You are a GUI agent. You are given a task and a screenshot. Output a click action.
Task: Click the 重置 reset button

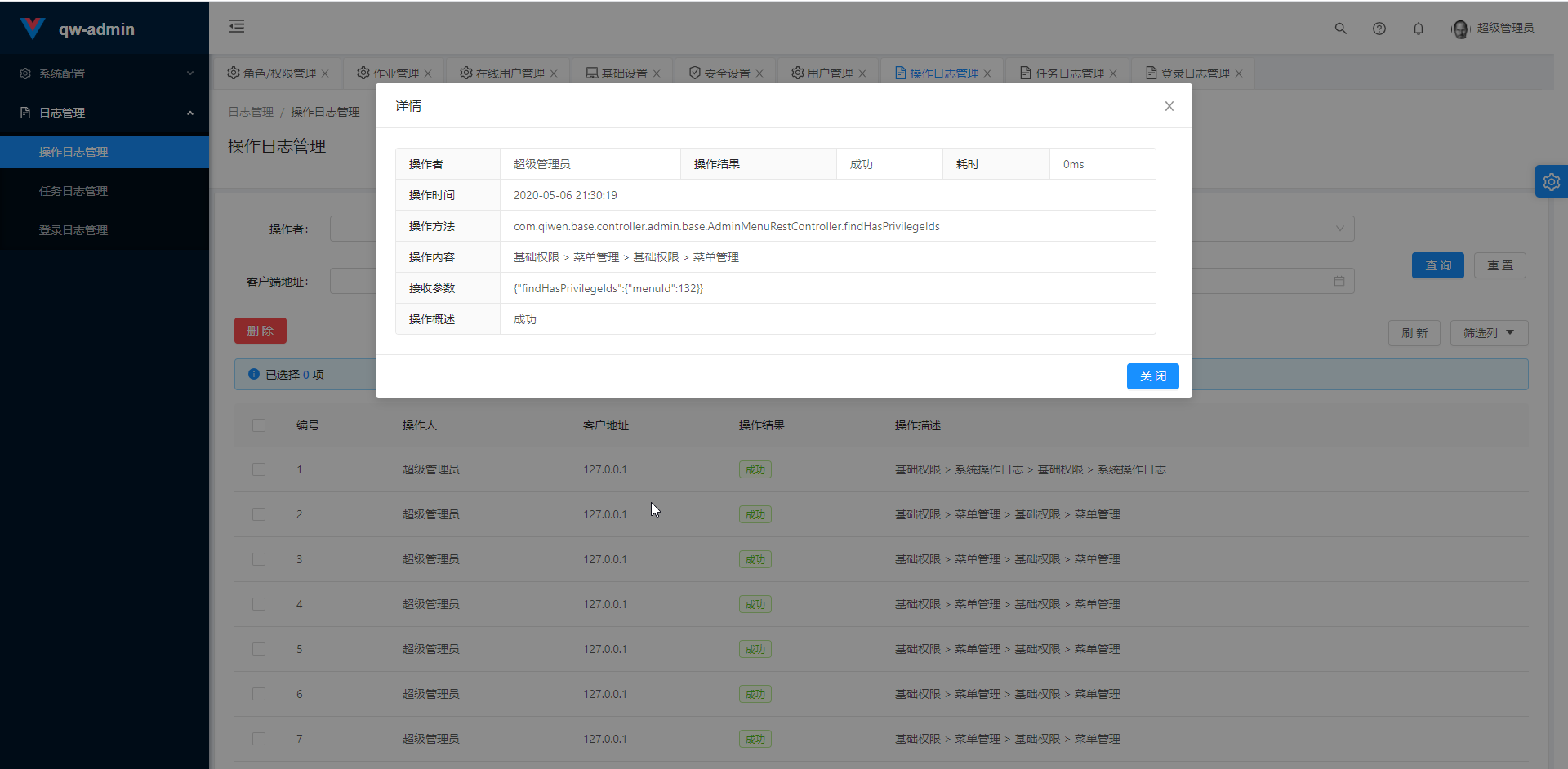pos(1499,265)
